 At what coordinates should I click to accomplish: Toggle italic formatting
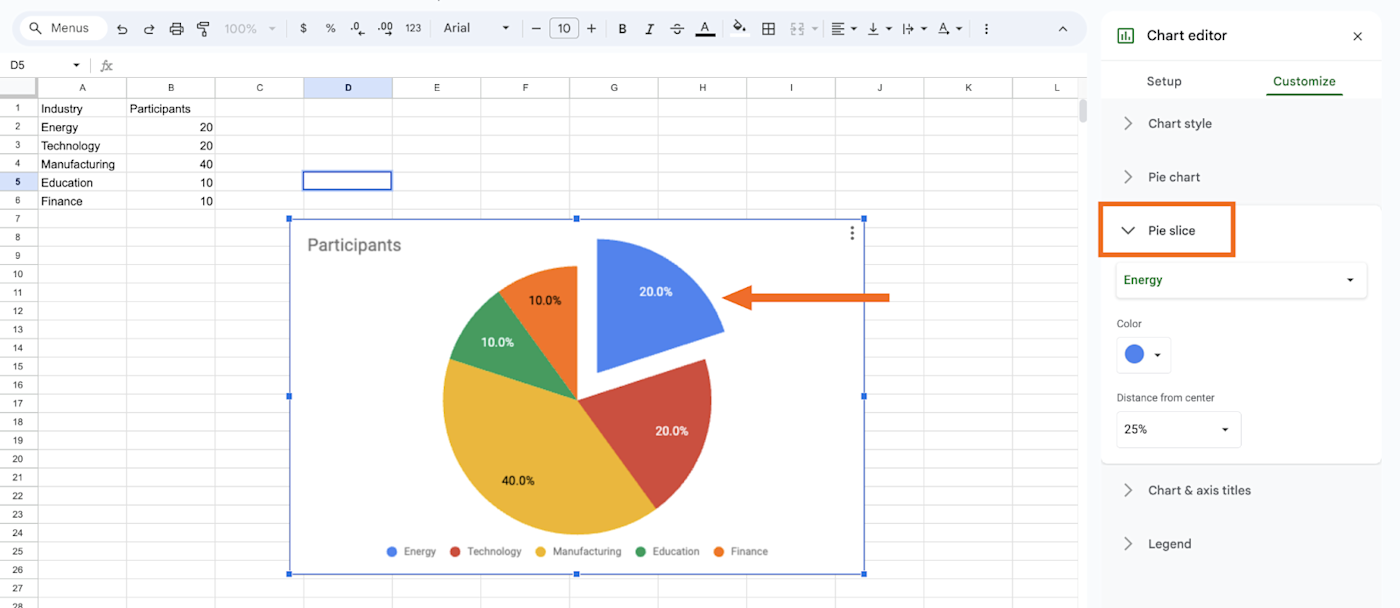[650, 29]
